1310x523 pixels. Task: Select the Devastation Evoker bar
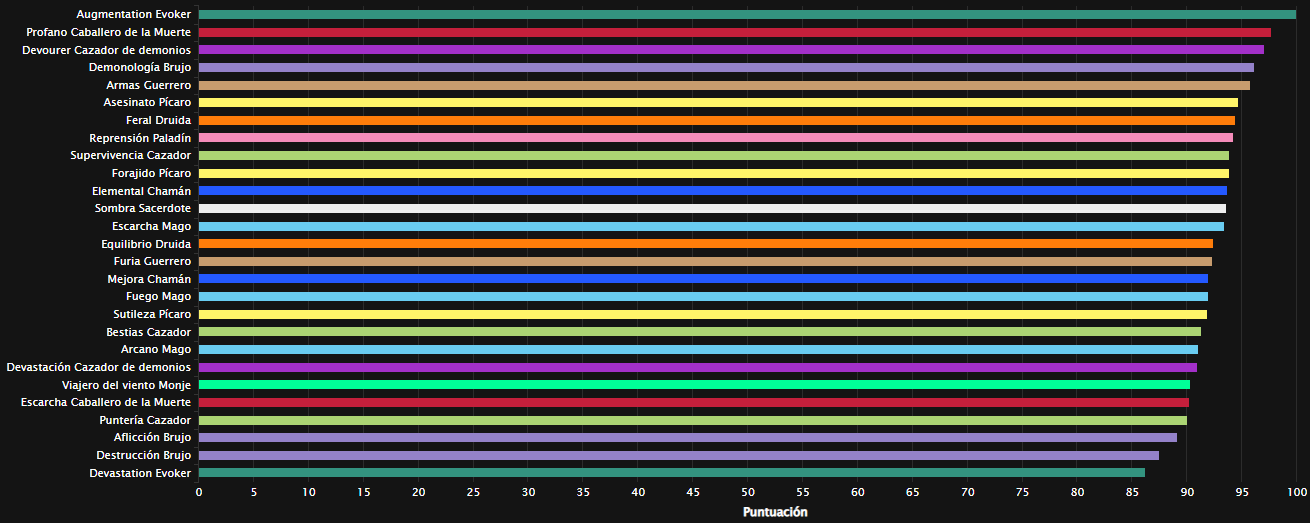671,473
